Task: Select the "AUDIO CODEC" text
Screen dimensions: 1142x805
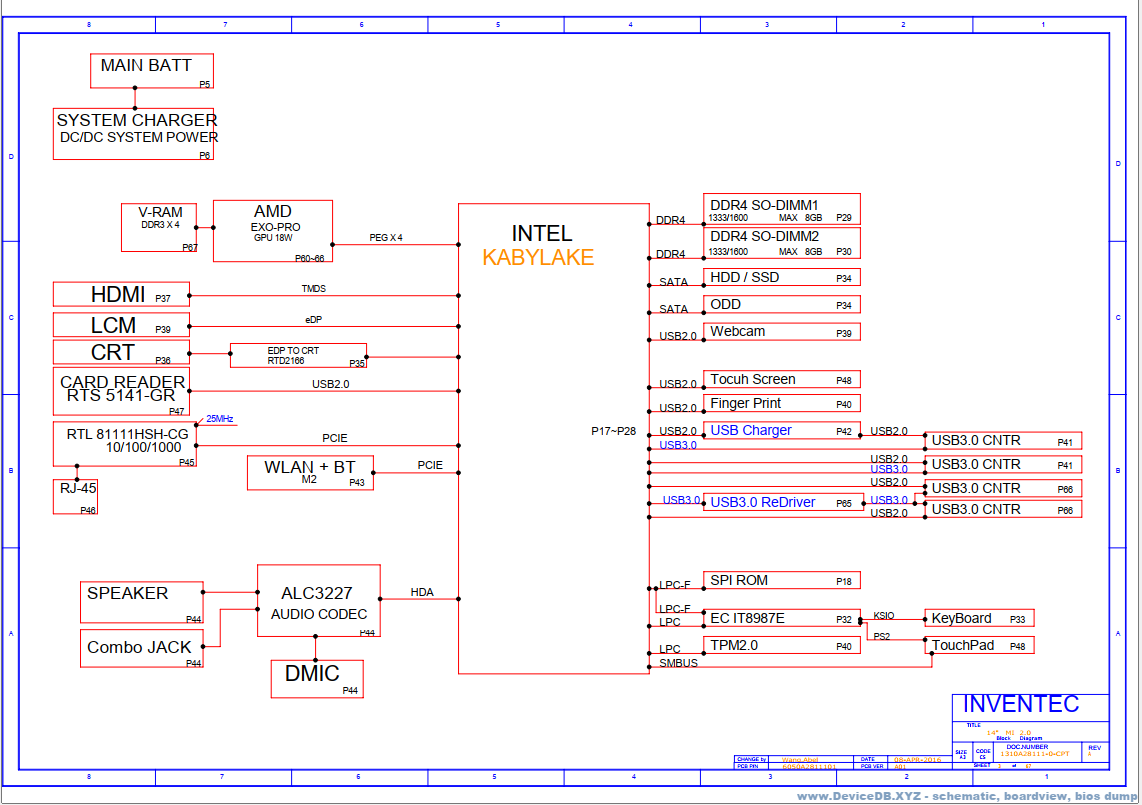Action: point(319,614)
